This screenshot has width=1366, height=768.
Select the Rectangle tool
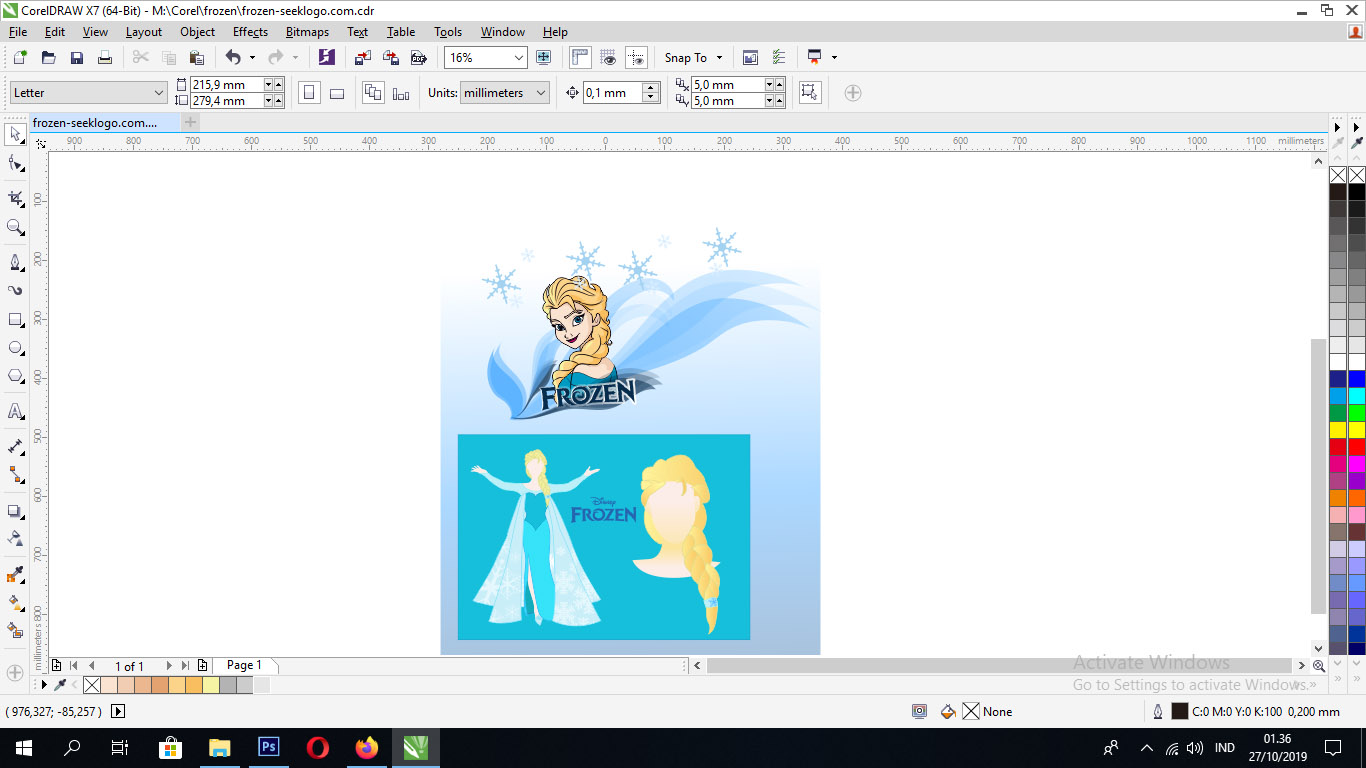pyautogui.click(x=15, y=320)
